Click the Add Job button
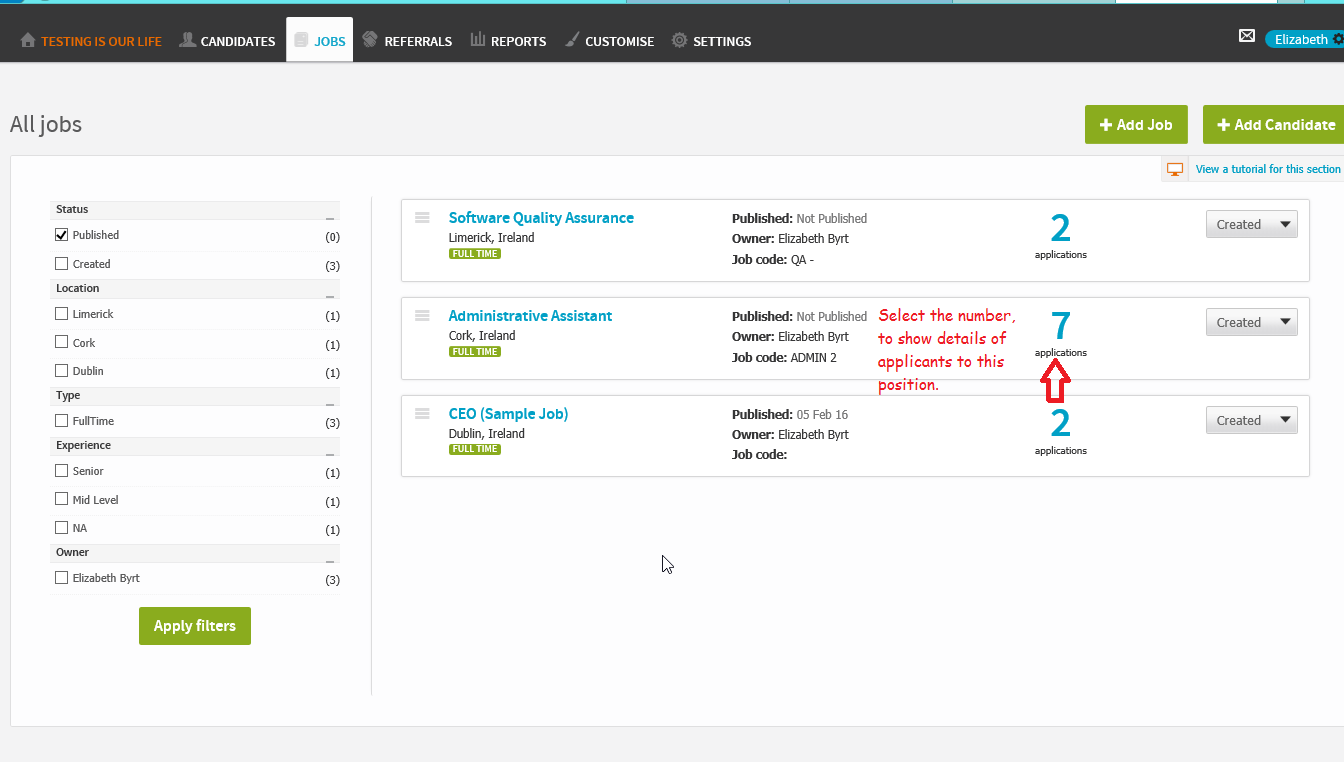This screenshot has width=1344, height=762. coord(1135,125)
